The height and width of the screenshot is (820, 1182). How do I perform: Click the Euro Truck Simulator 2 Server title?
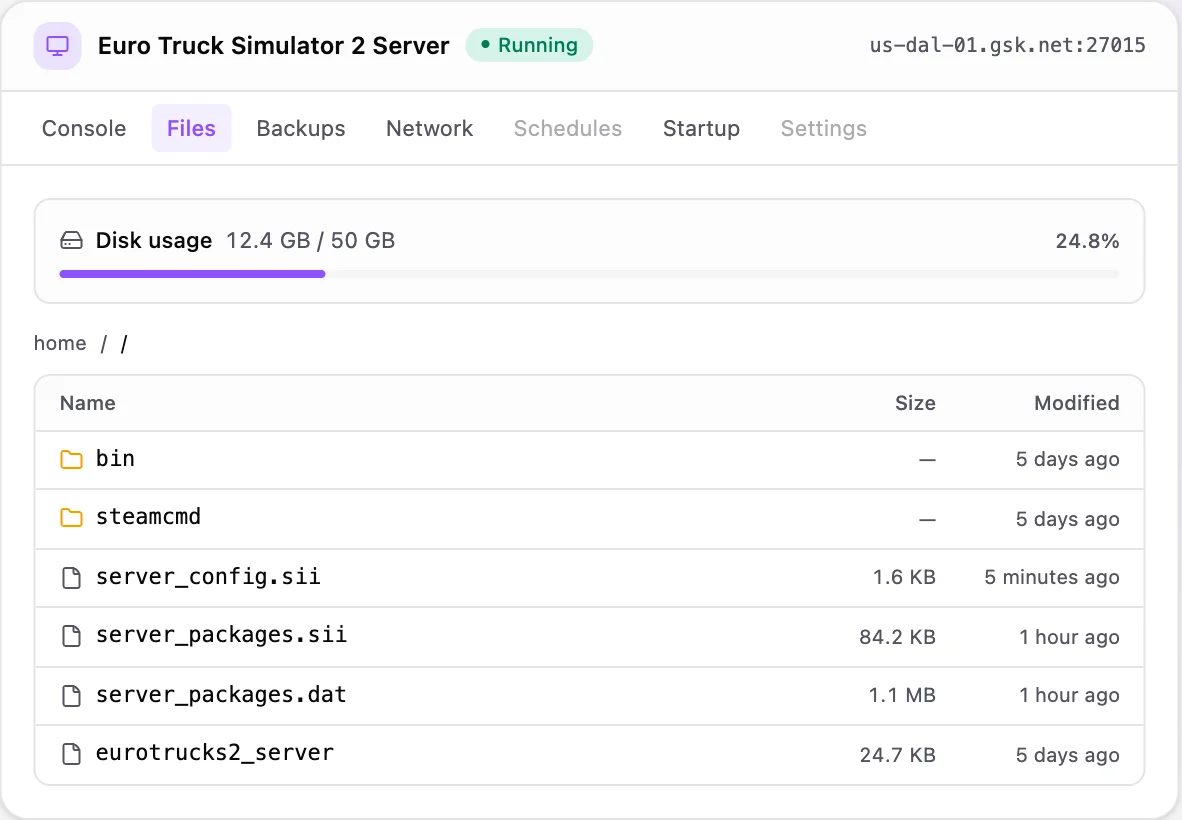(274, 45)
